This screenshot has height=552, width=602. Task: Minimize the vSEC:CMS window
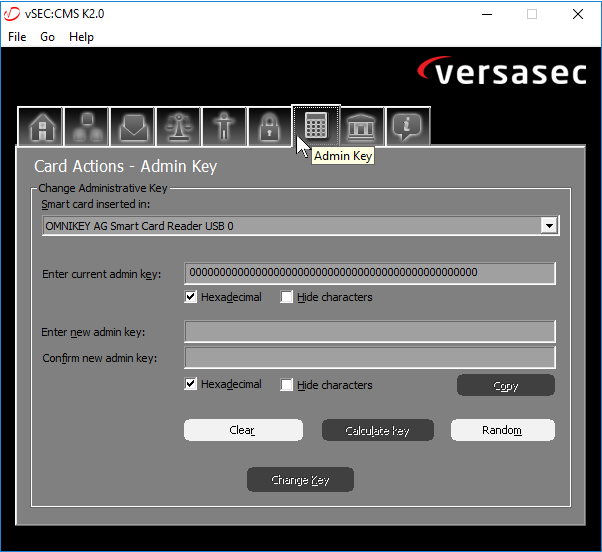pyautogui.click(x=487, y=15)
